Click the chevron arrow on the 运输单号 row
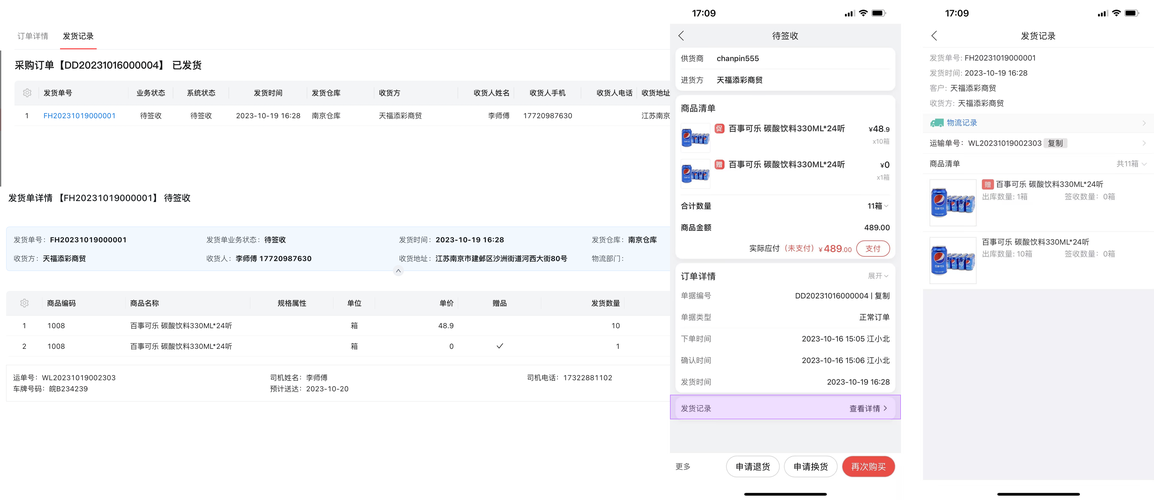The image size is (1154, 500). tap(1144, 143)
